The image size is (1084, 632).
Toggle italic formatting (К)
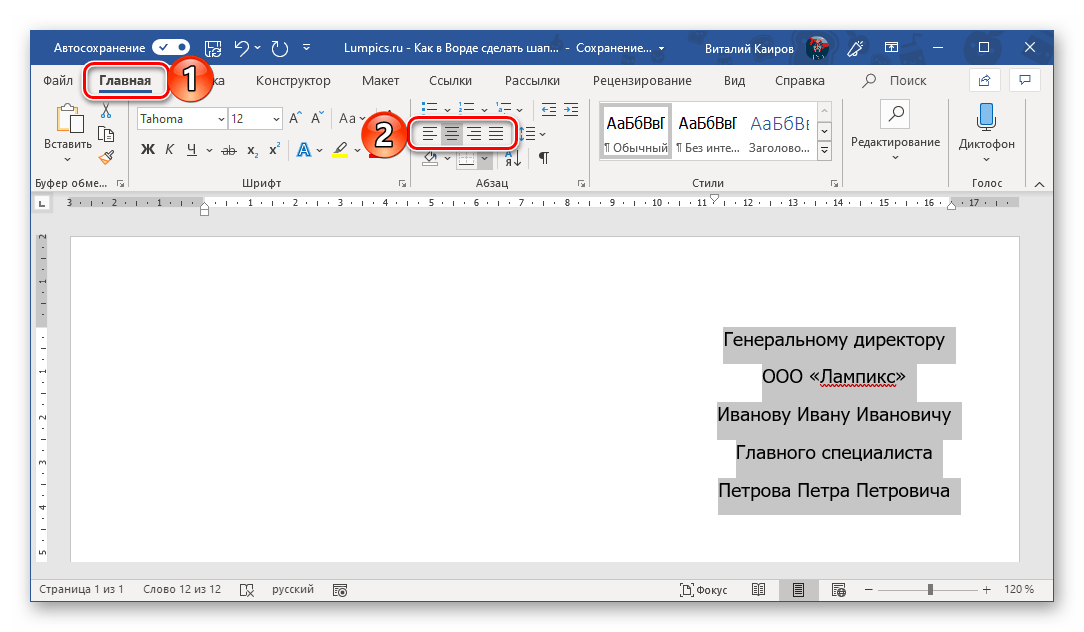point(169,150)
